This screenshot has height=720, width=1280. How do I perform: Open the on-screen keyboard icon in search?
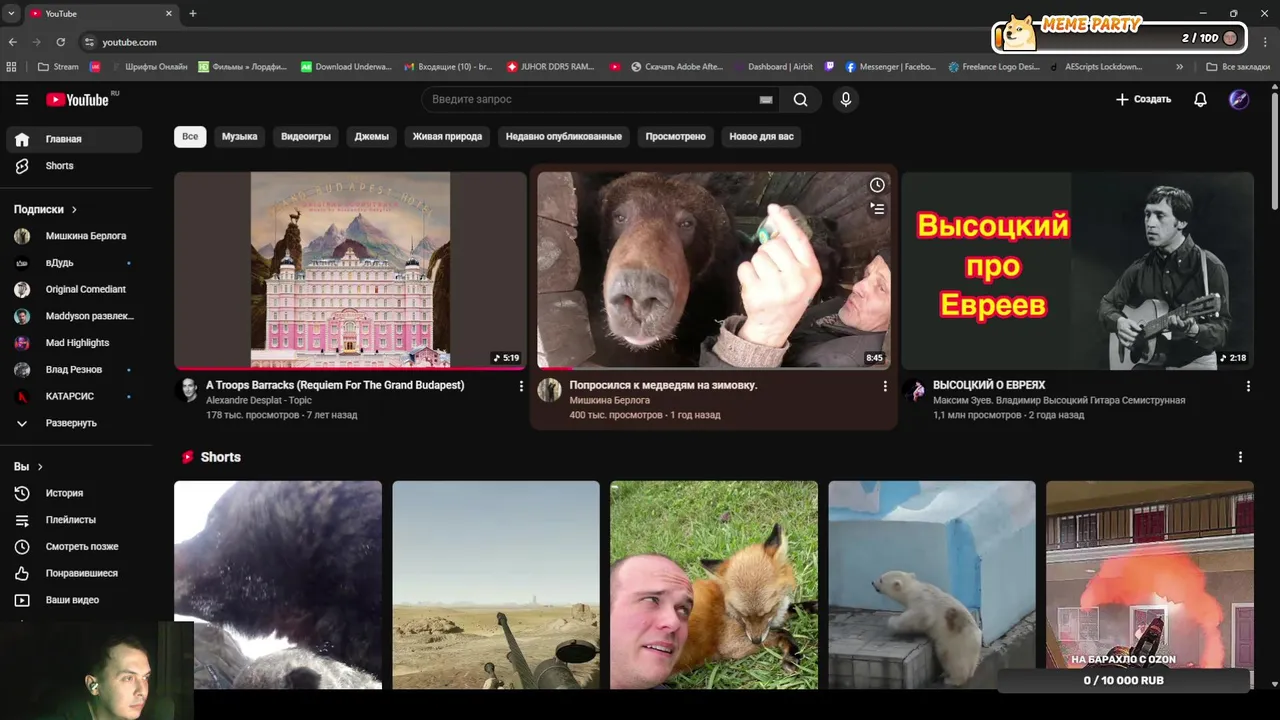766,100
